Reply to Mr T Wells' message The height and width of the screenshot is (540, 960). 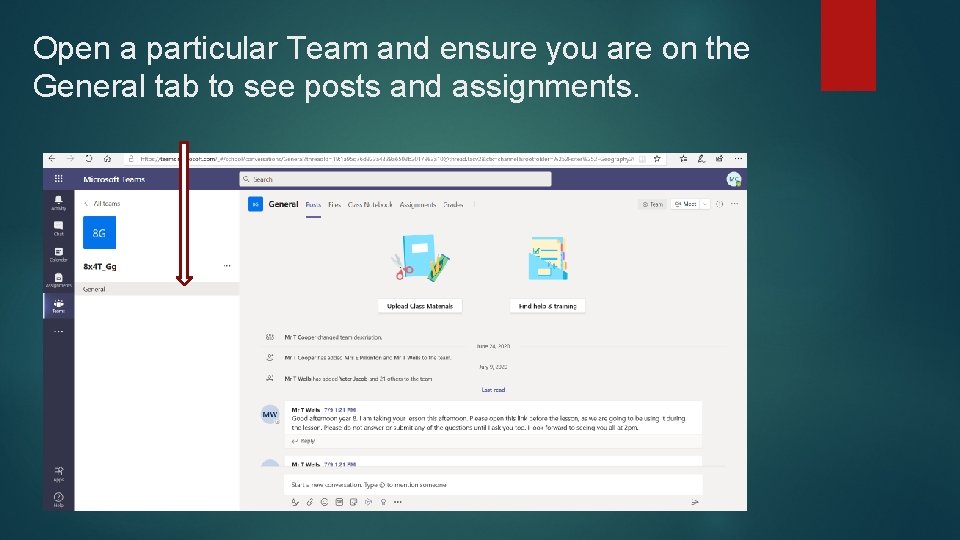tap(304, 441)
